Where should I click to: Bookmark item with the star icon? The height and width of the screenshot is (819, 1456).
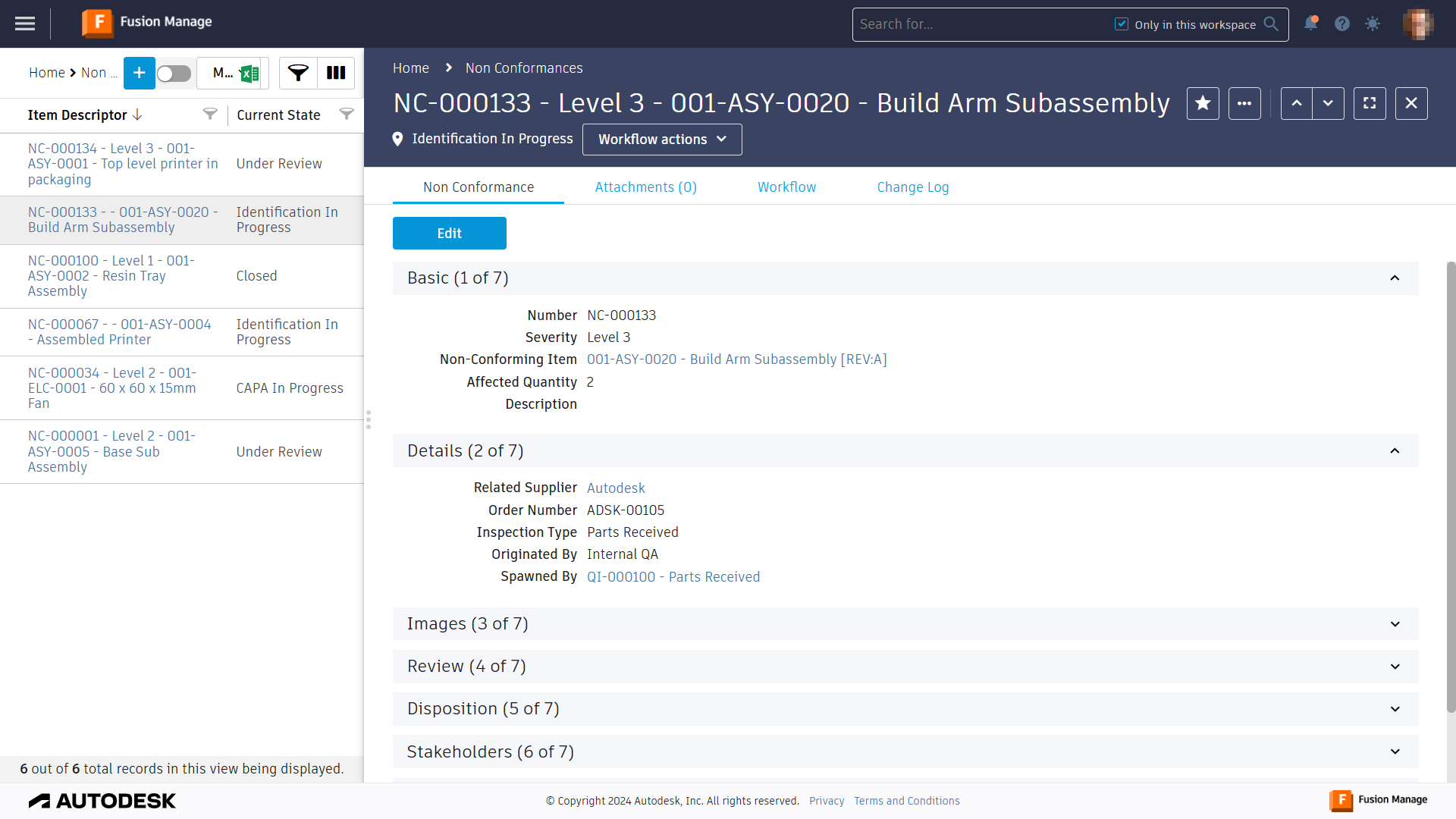tap(1203, 103)
